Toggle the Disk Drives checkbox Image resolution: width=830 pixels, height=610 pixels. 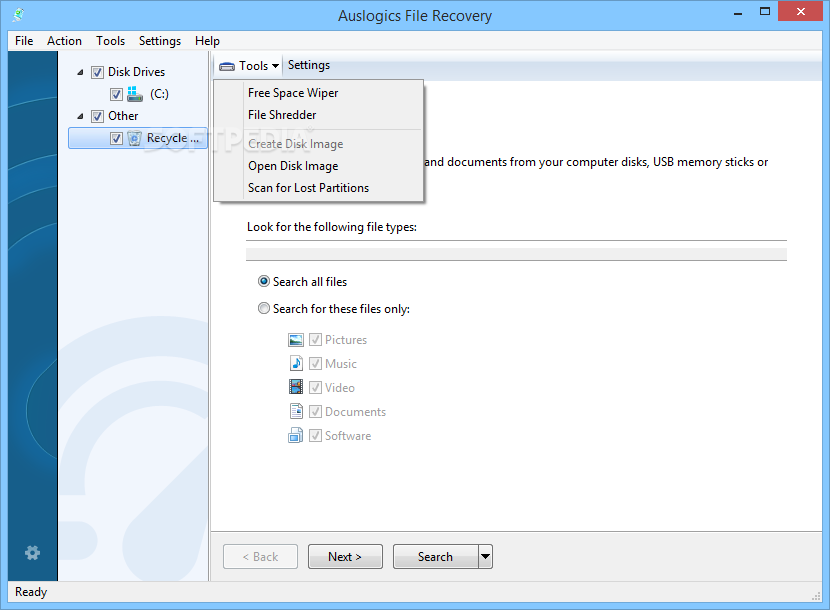[x=97, y=72]
